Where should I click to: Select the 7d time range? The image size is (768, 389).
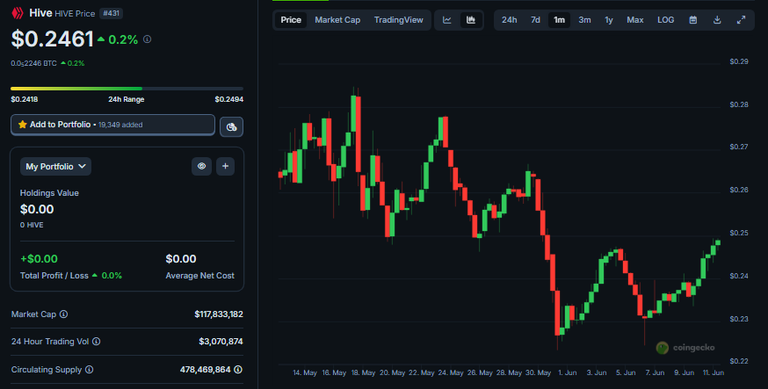tap(535, 20)
